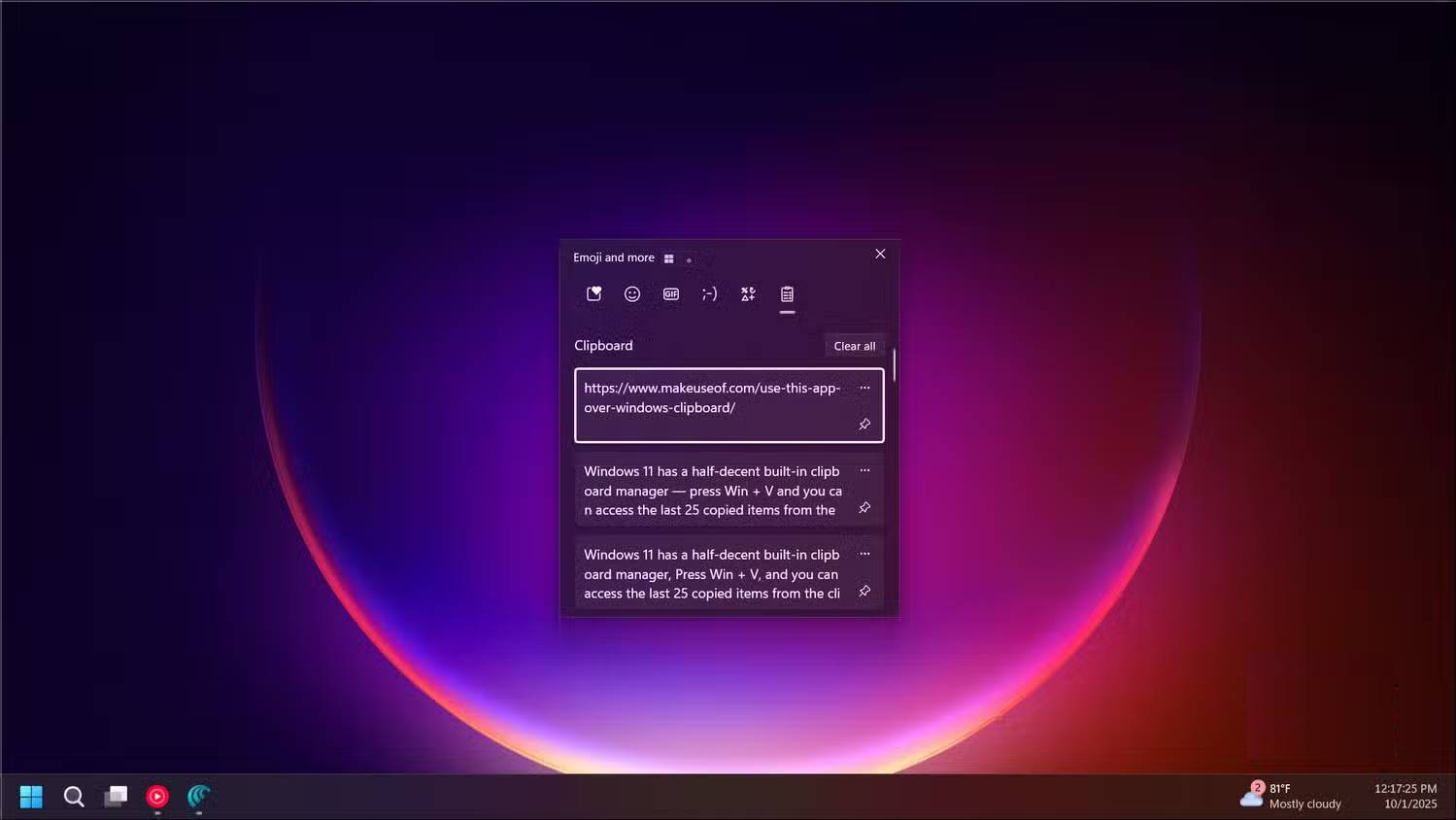Open See more for the 'manager, Press Win' entry
Viewport: 1456px width, 820px height.
864,555
